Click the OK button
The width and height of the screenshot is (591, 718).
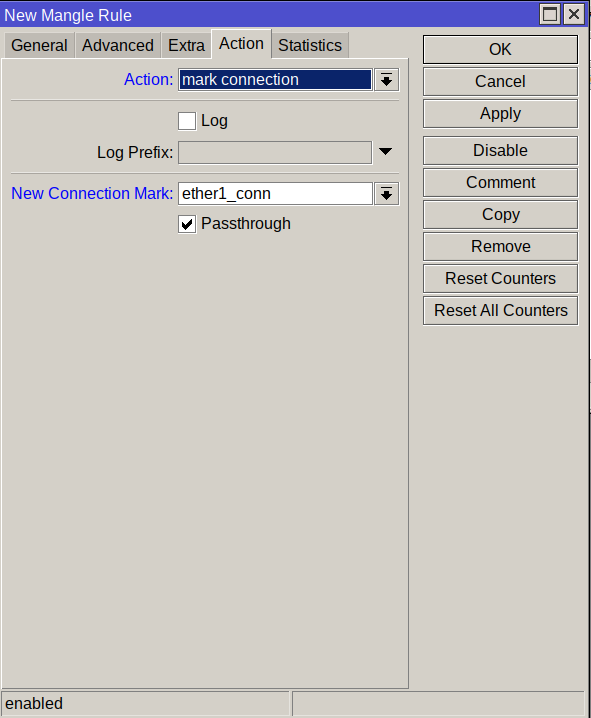500,49
